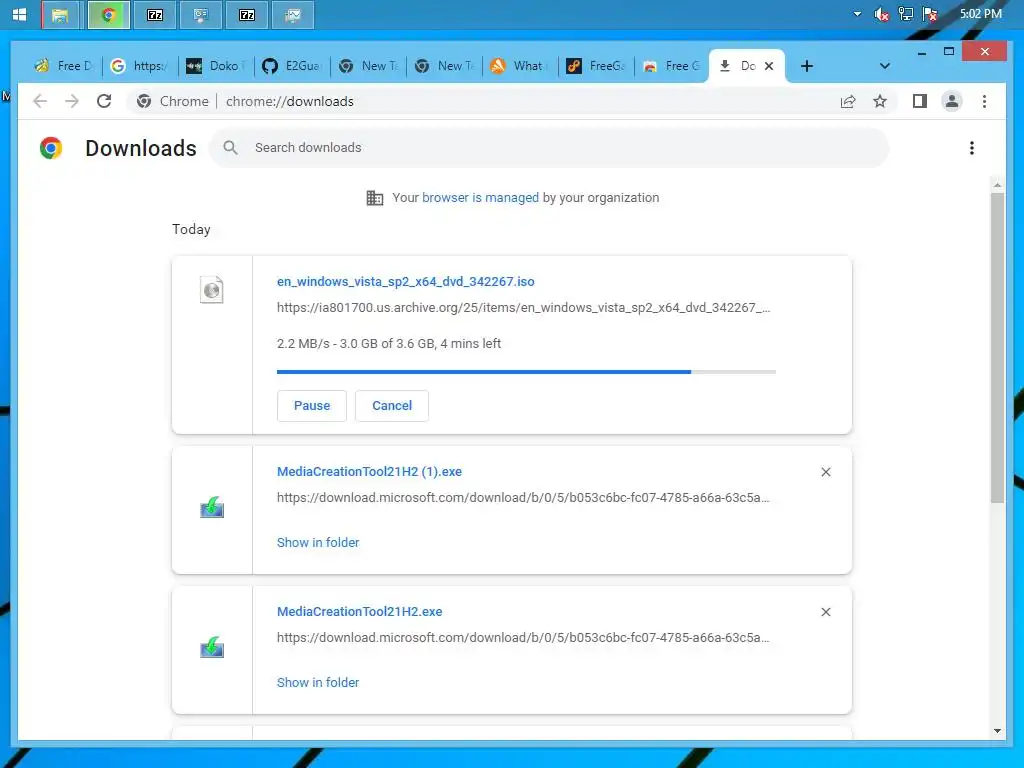Switch to the Google https tab
This screenshot has height=768, width=1024.
pos(140,66)
